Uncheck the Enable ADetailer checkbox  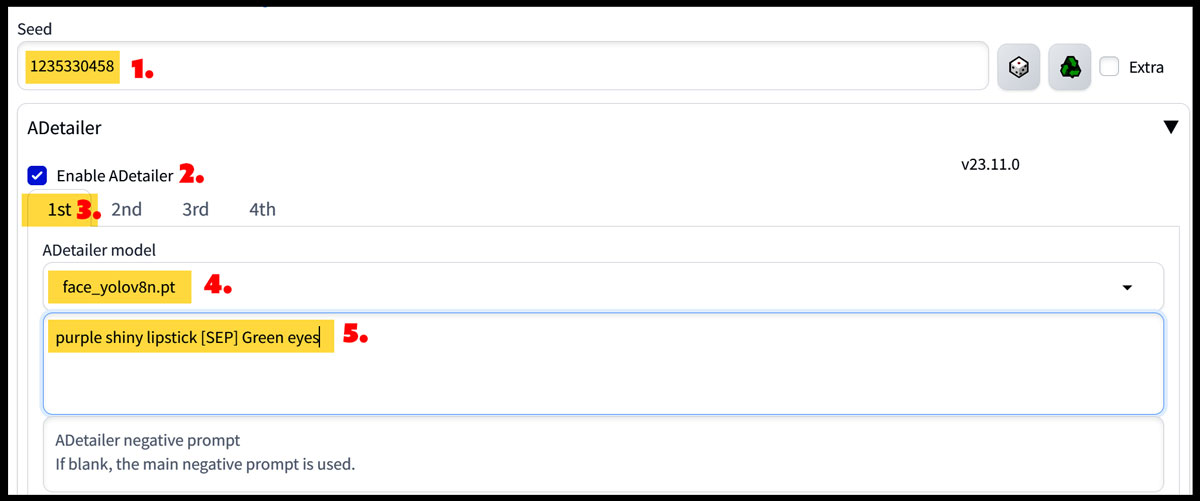(x=37, y=176)
